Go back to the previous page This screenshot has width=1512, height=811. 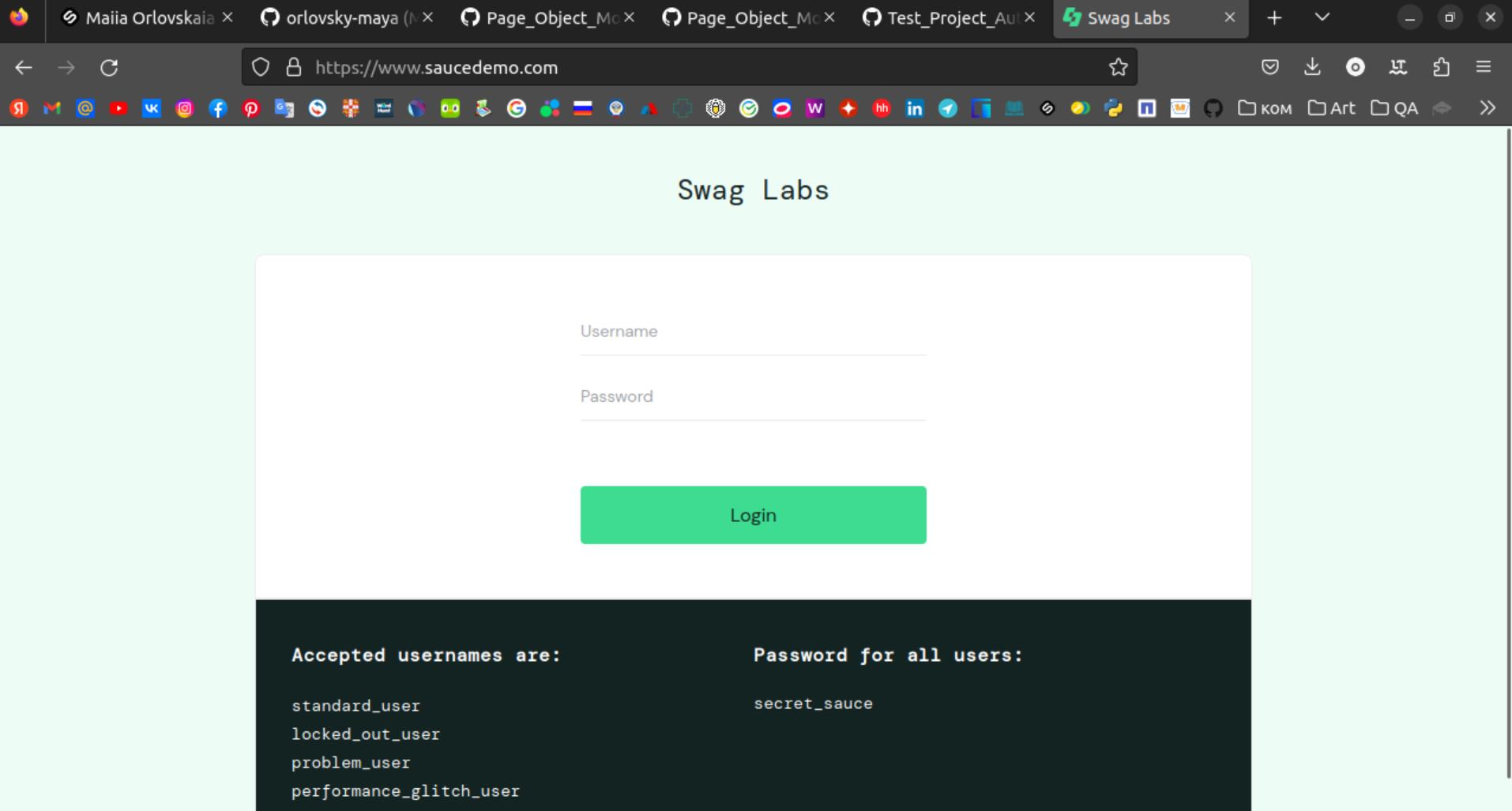(x=24, y=67)
